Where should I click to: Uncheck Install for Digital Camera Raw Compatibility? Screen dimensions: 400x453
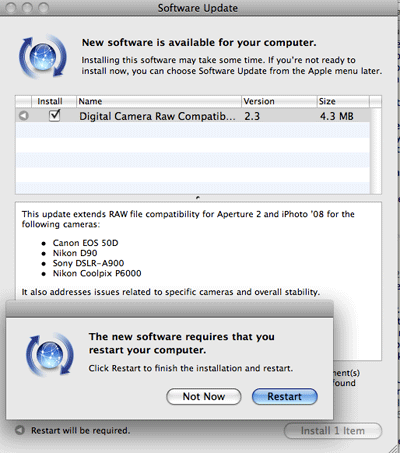click(54, 115)
